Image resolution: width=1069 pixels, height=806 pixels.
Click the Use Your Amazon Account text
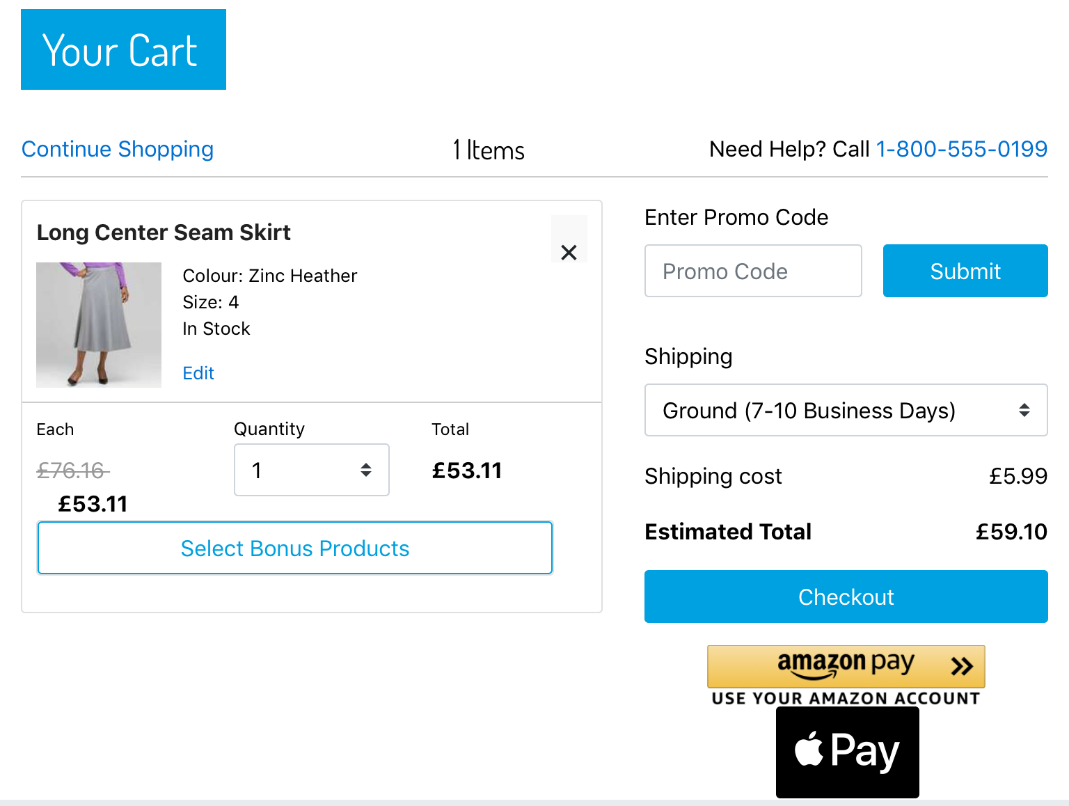(846, 698)
